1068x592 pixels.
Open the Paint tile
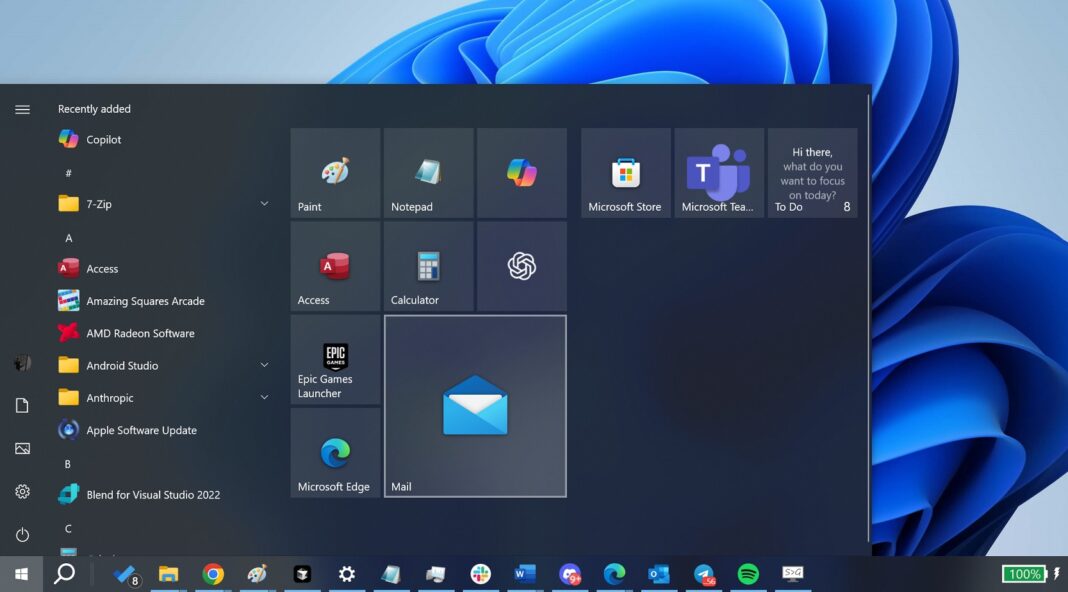tap(334, 172)
